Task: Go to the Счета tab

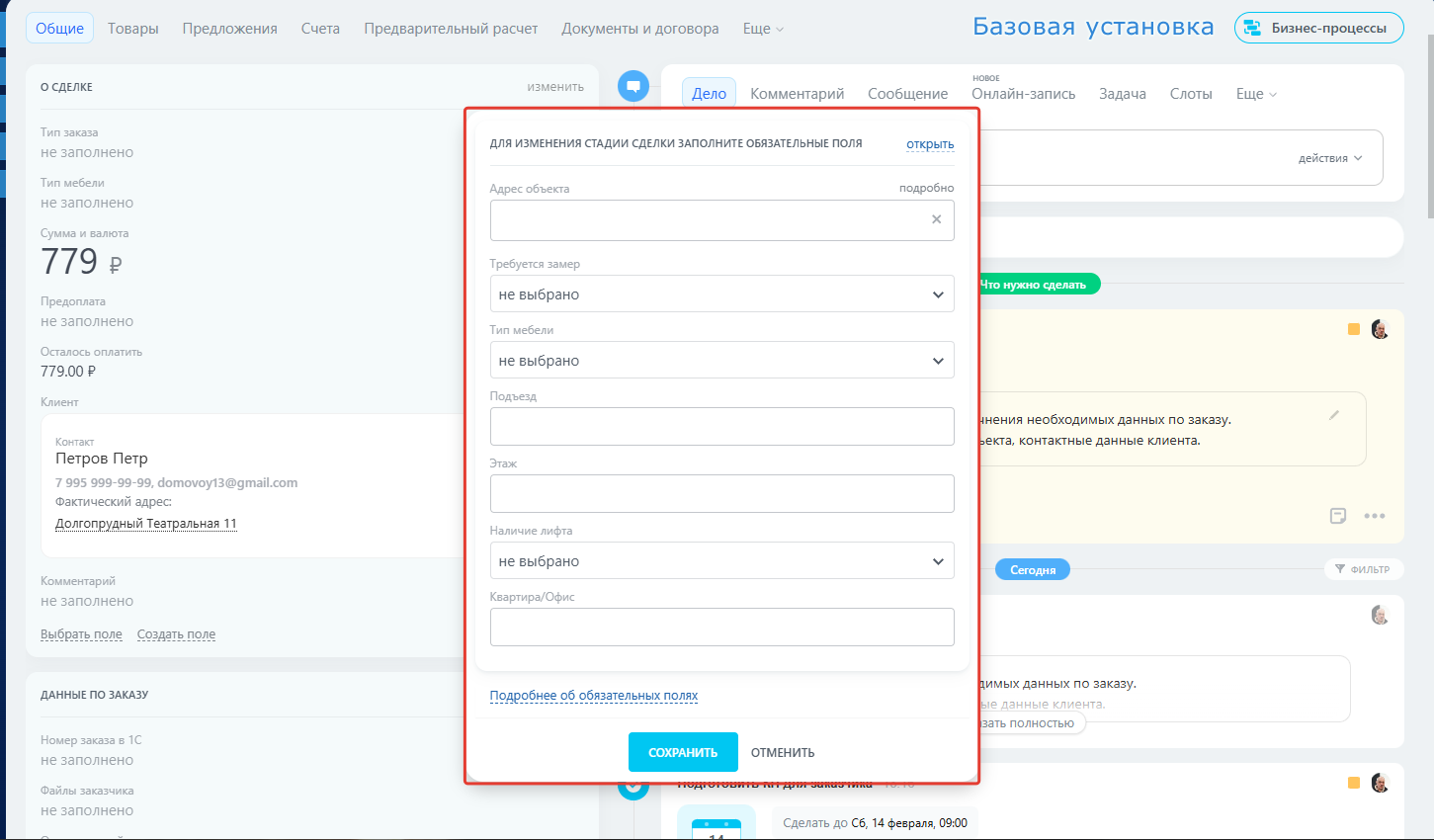Action: click(320, 29)
